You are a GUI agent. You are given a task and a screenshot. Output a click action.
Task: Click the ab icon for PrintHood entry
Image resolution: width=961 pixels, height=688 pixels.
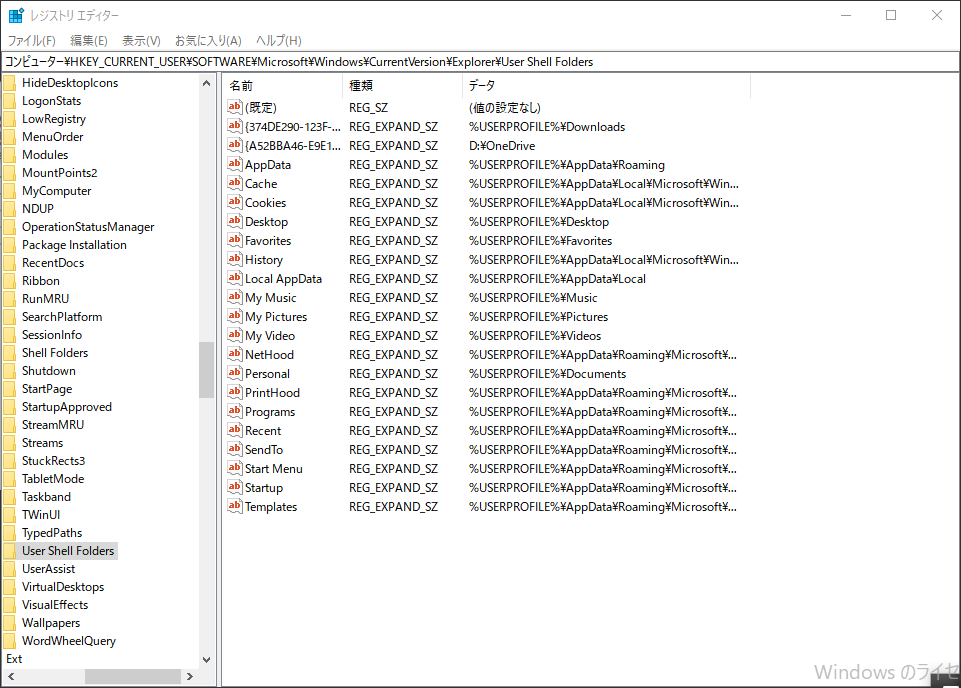tap(235, 392)
